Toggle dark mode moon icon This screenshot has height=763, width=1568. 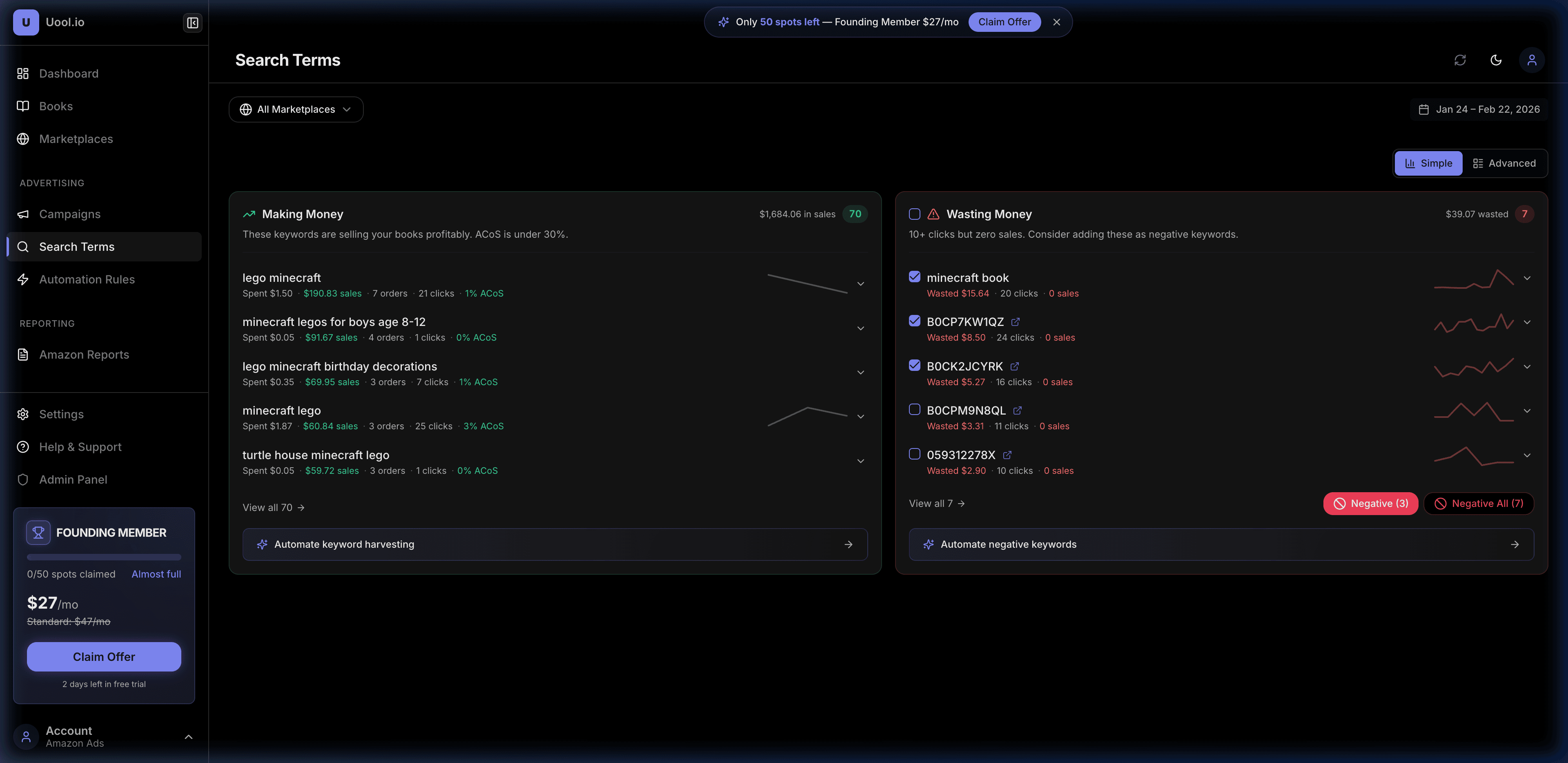1496,60
